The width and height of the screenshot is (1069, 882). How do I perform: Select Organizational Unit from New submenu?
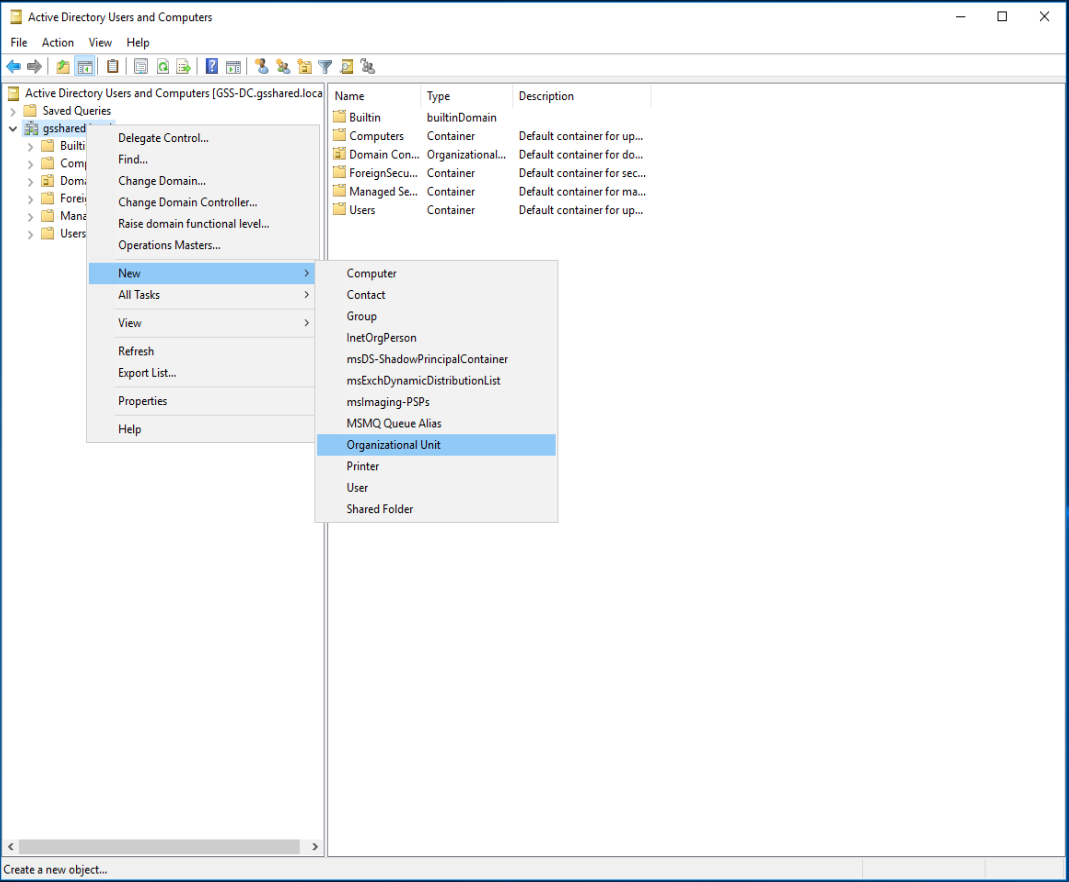click(x=393, y=445)
